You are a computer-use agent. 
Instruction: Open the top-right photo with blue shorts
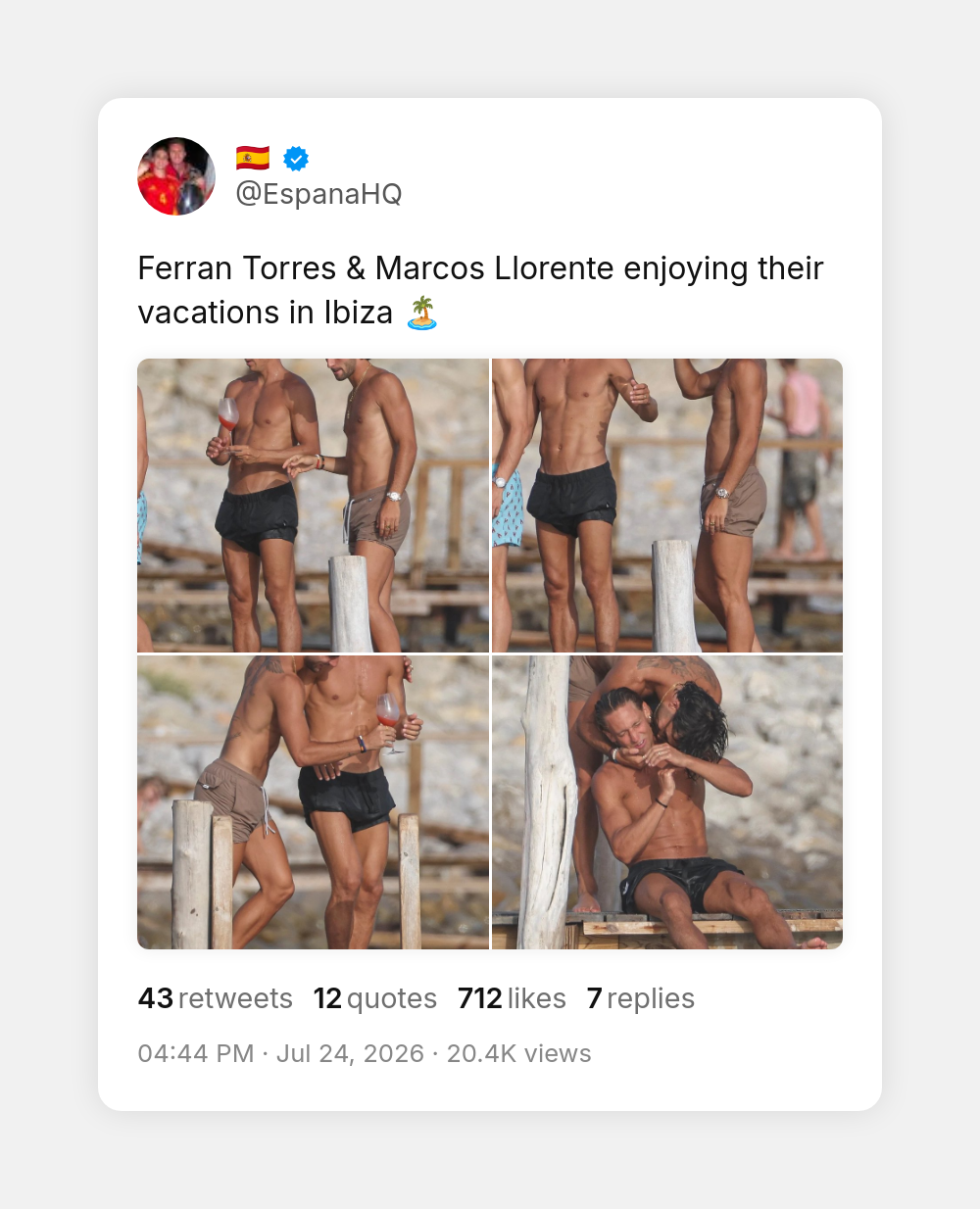pos(667,506)
